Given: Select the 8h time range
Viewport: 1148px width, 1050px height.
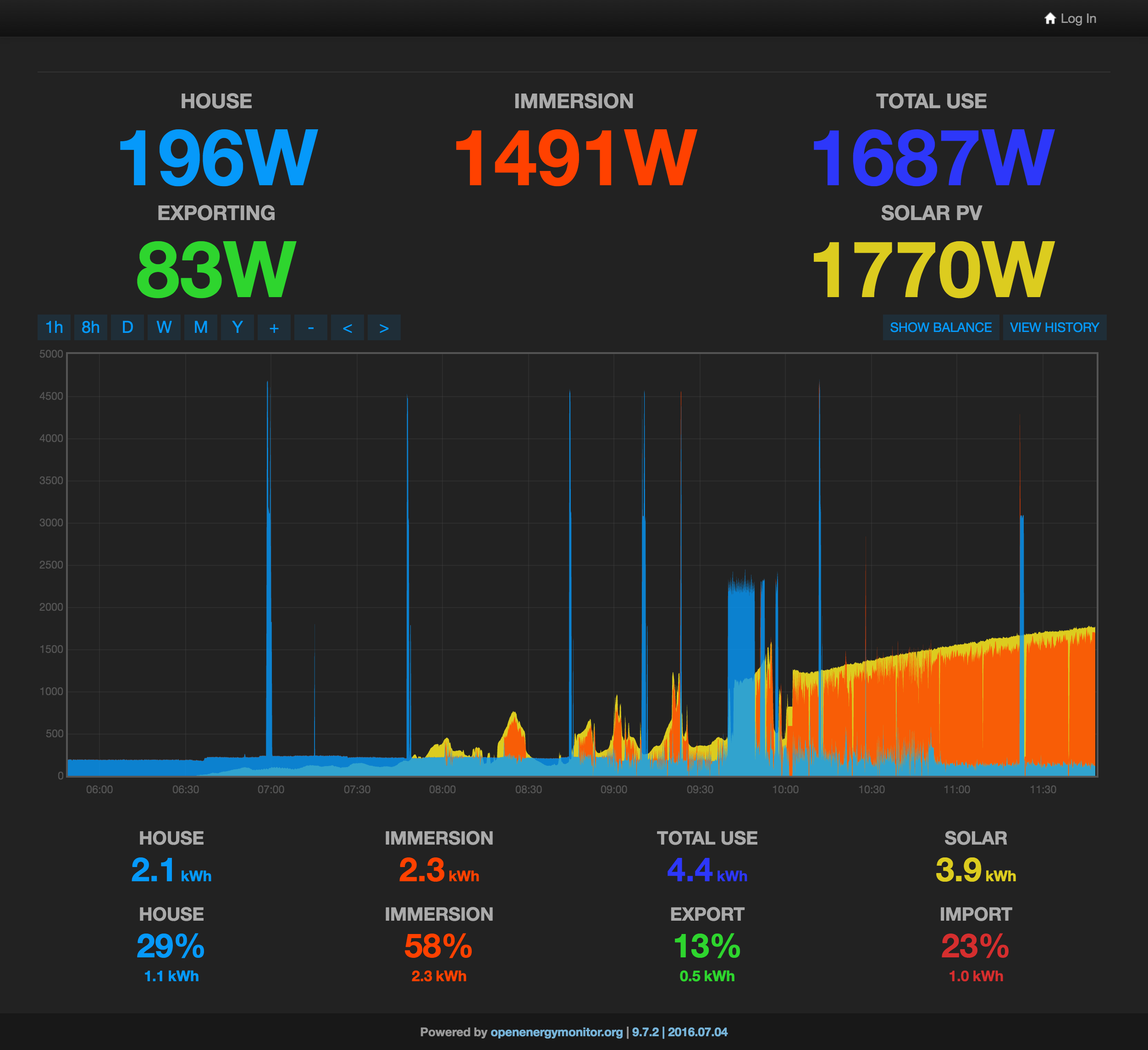Looking at the screenshot, I should click(90, 327).
